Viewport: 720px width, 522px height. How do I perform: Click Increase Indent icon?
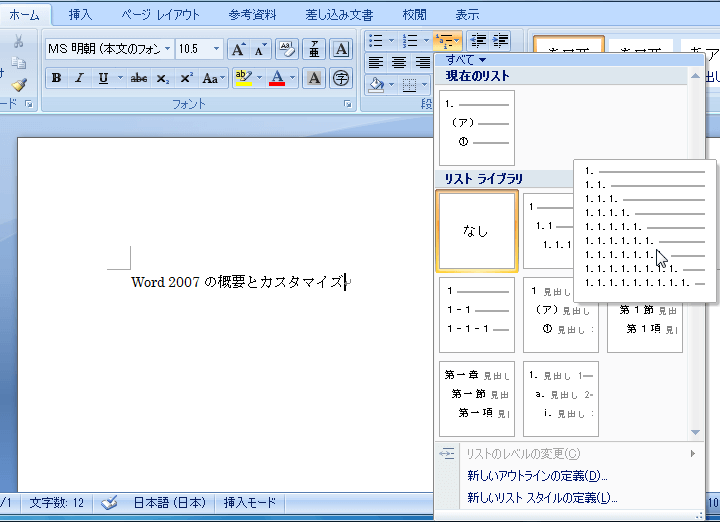[x=501, y=41]
